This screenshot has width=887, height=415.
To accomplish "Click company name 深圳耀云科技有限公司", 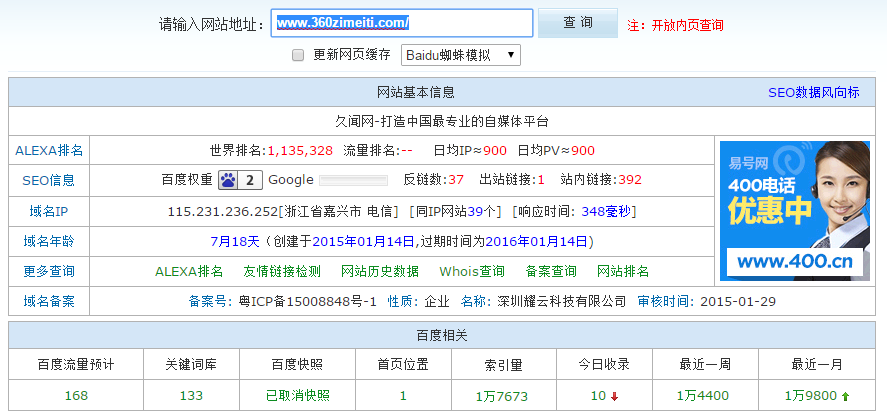I will (x=561, y=301).
